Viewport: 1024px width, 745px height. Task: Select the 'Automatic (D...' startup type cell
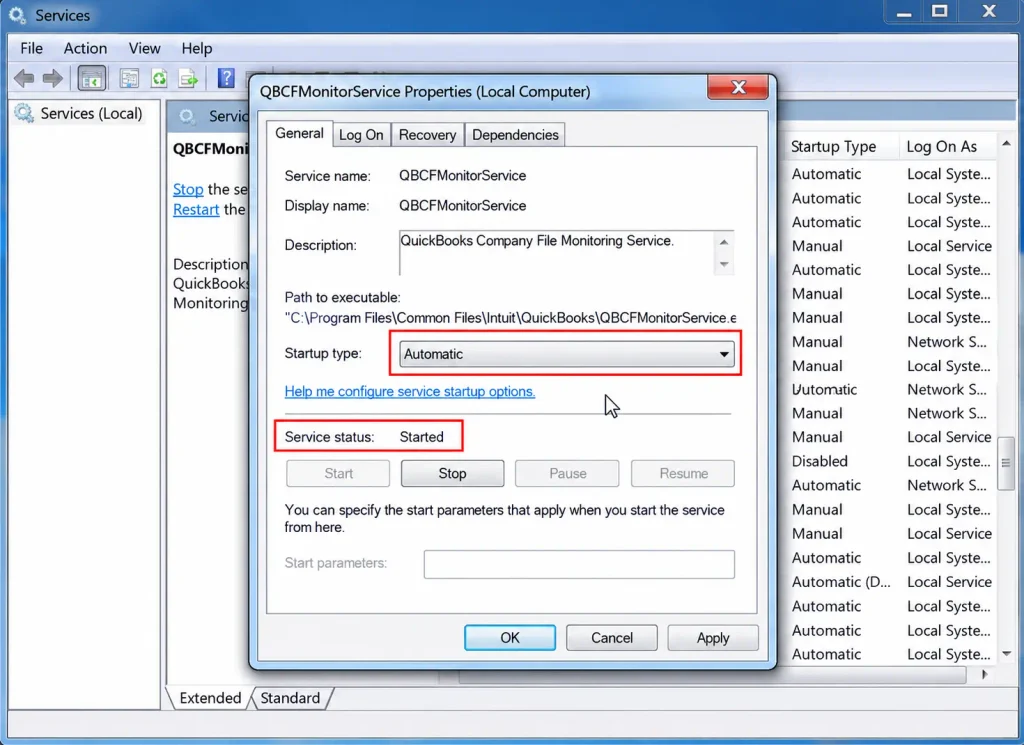[x=841, y=582]
